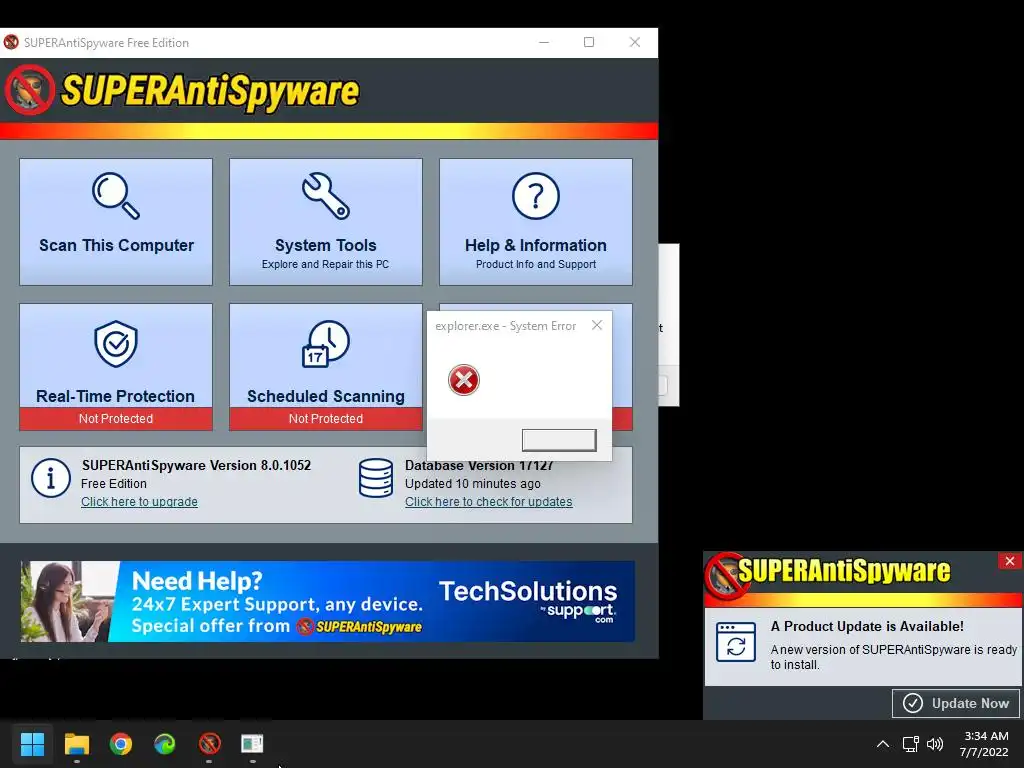
Task: Click the last running app taskbar icon
Action: [x=252, y=744]
